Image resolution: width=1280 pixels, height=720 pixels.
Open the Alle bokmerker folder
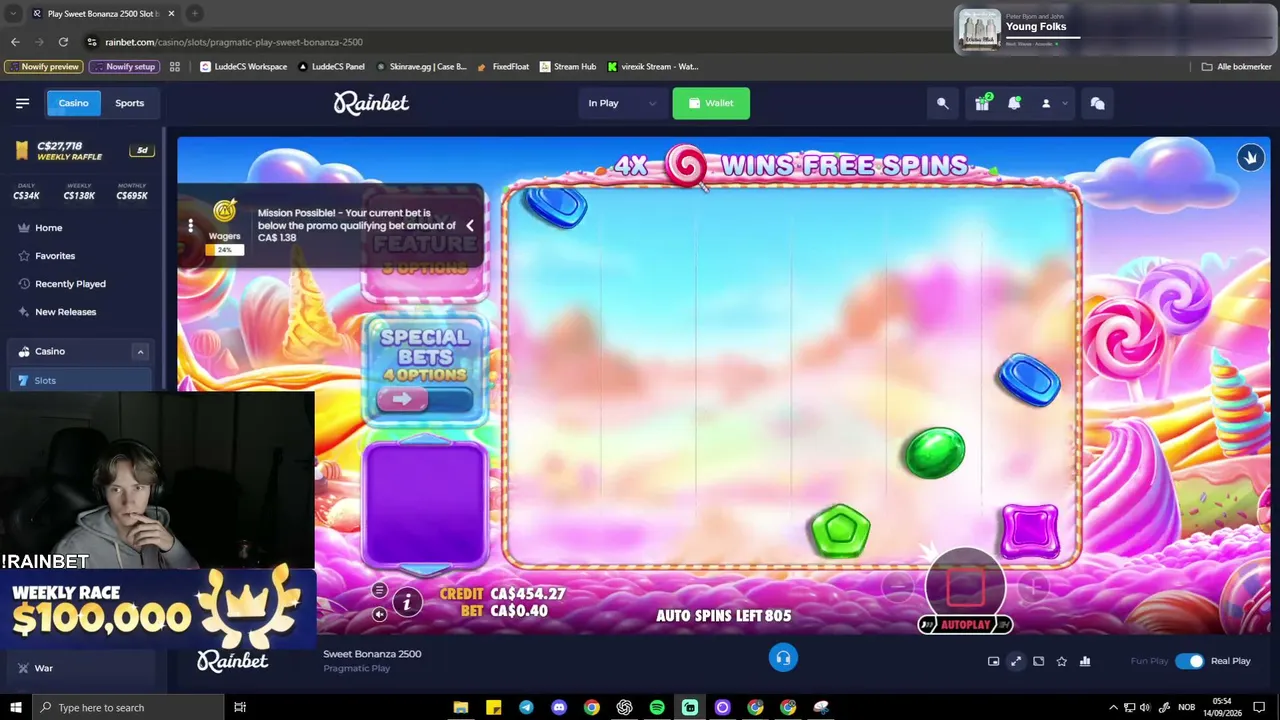1237,67
